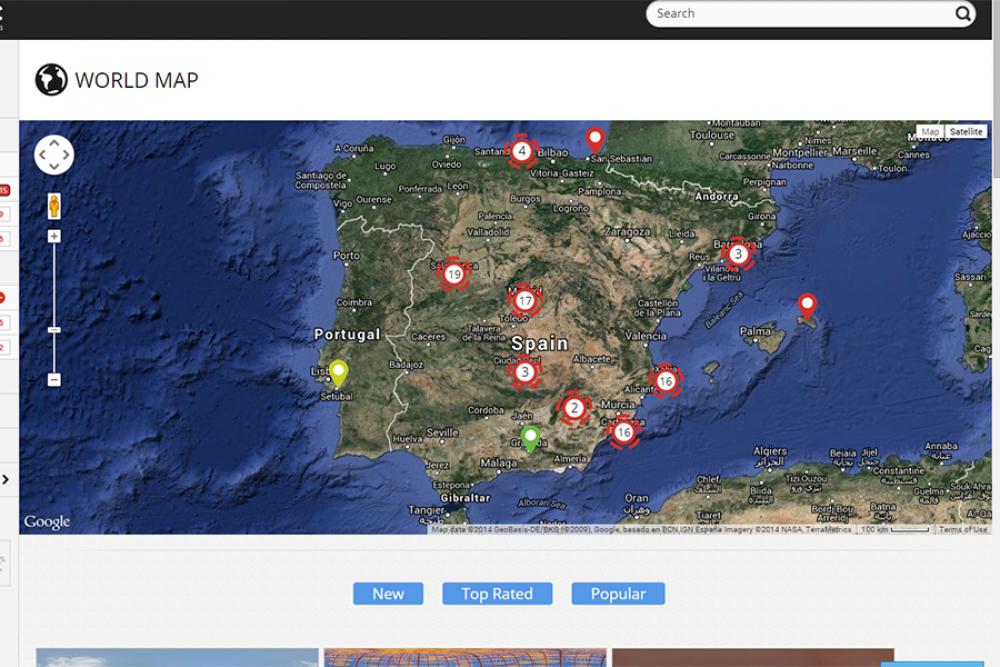This screenshot has height=667, width=1000.
Task: Expand the cluster of 4 near Bilbao
Action: click(x=521, y=152)
